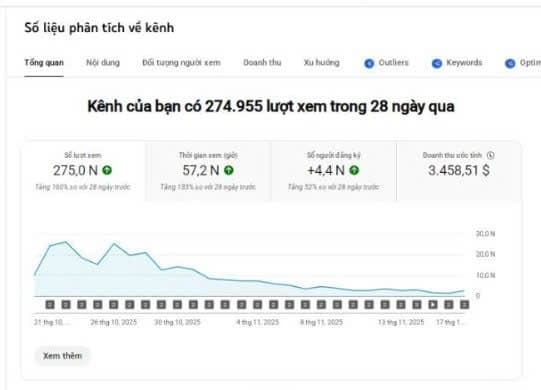Click the 20,0 N axis label
This screenshot has width=541, height=390.
pos(485,254)
